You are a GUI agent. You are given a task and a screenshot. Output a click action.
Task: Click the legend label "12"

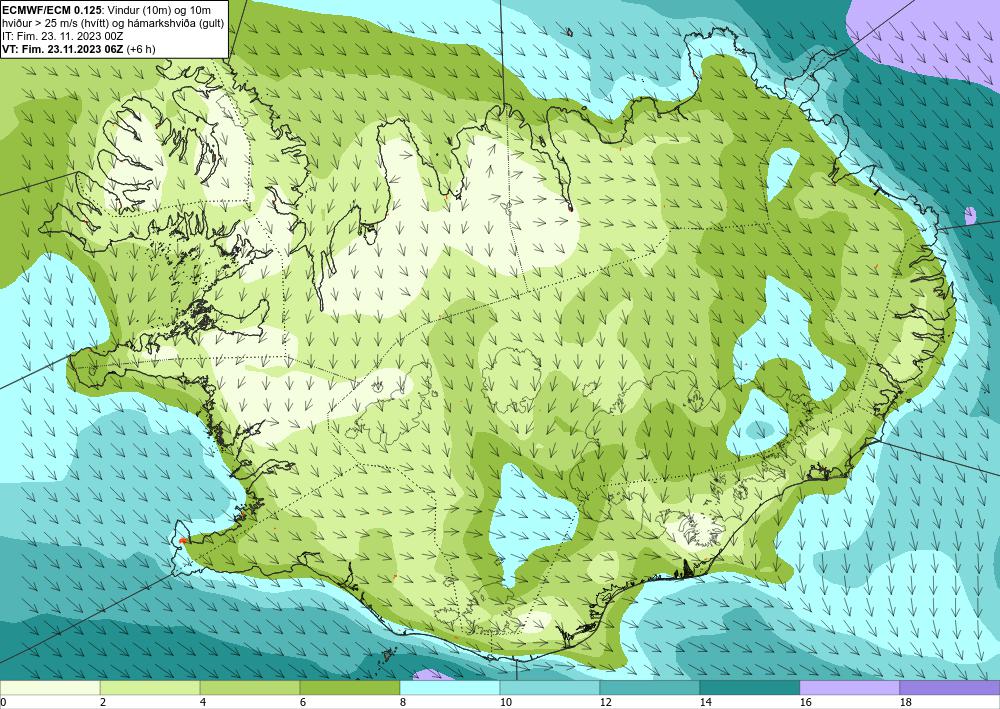605,702
